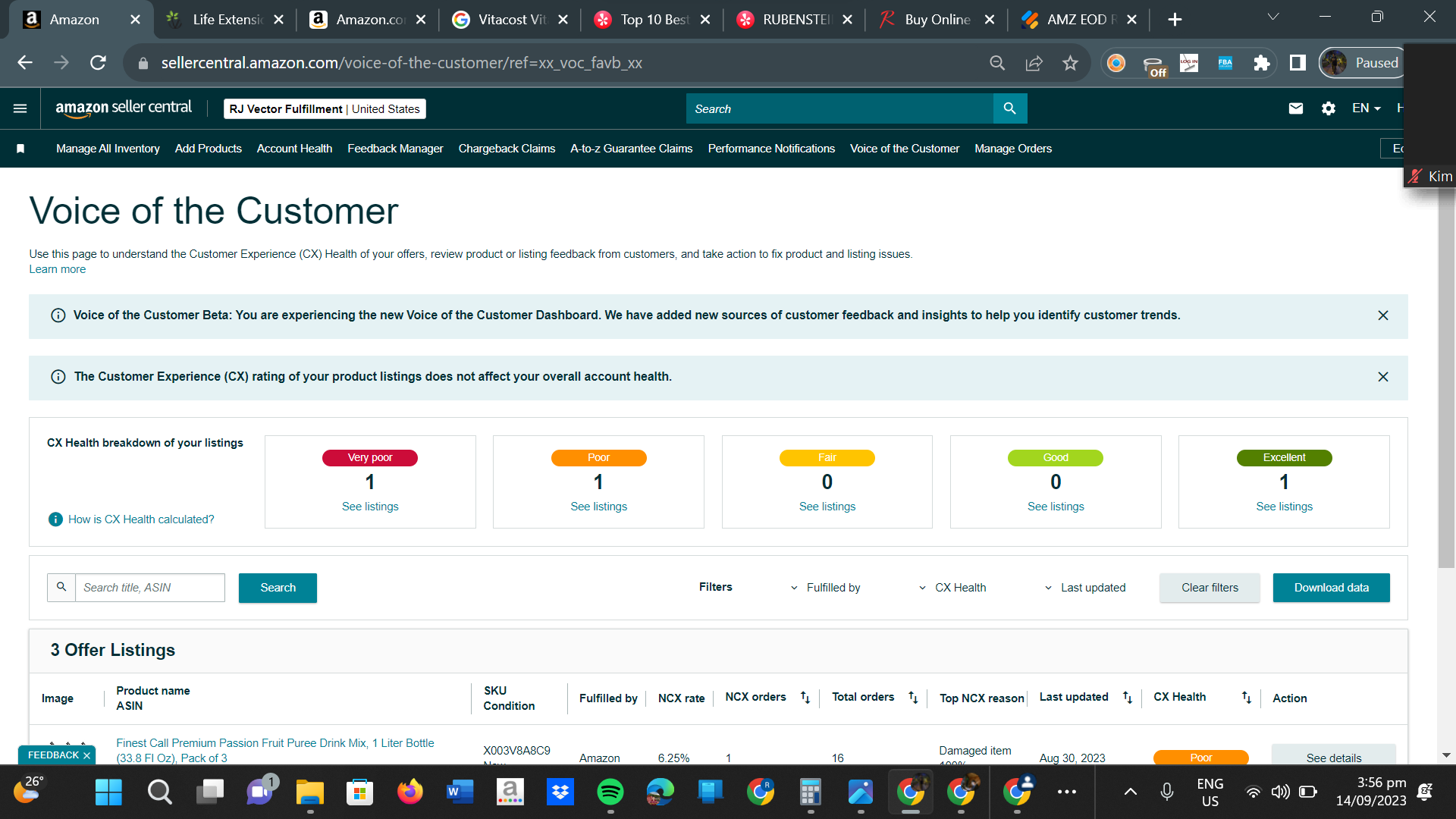Screen dimensions: 1456x819
Task: Open Dropbox from the taskbar
Action: point(560,792)
